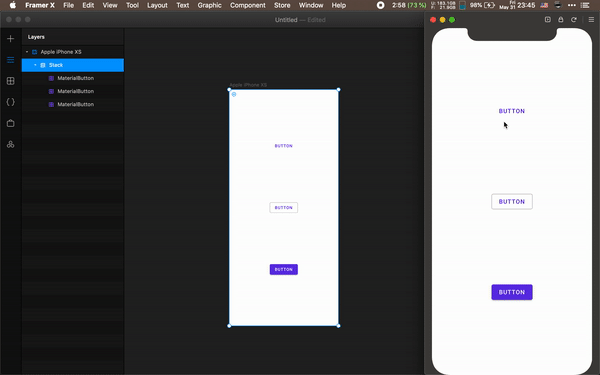Open the Store bag icon in the sidebar
This screenshot has width=600, height=375.
(11, 123)
